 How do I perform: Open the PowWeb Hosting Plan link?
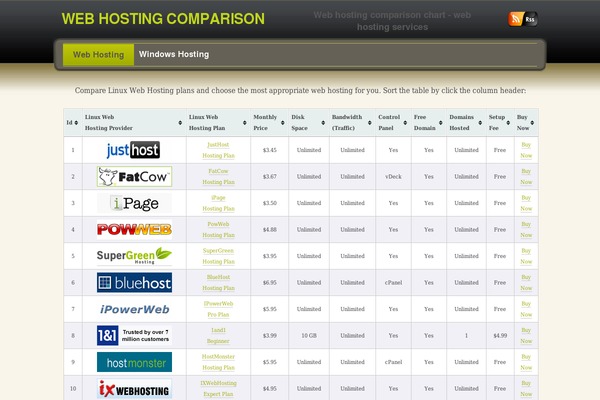click(x=218, y=229)
